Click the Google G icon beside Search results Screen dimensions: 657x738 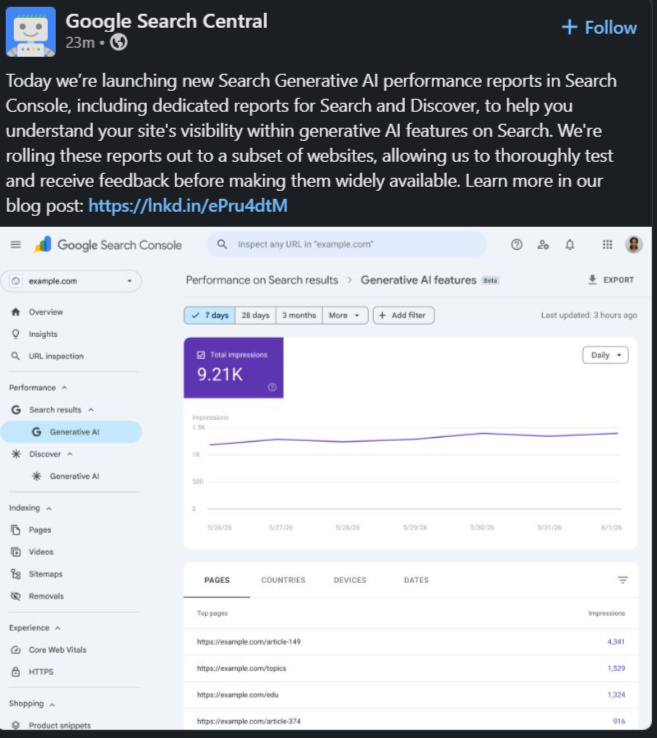pyautogui.click(x=16, y=409)
